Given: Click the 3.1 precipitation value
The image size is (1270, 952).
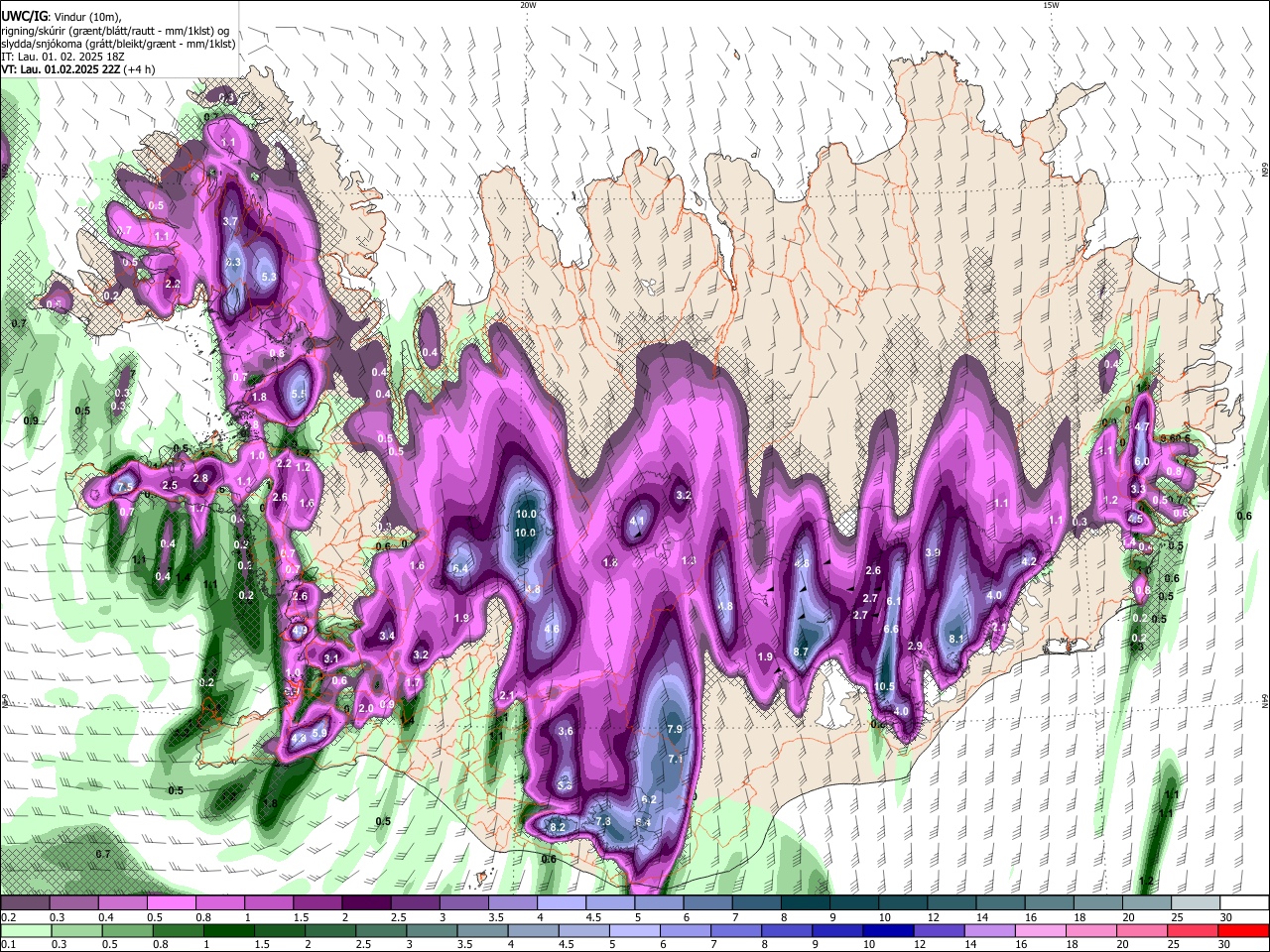Looking at the screenshot, I should click(x=331, y=658).
